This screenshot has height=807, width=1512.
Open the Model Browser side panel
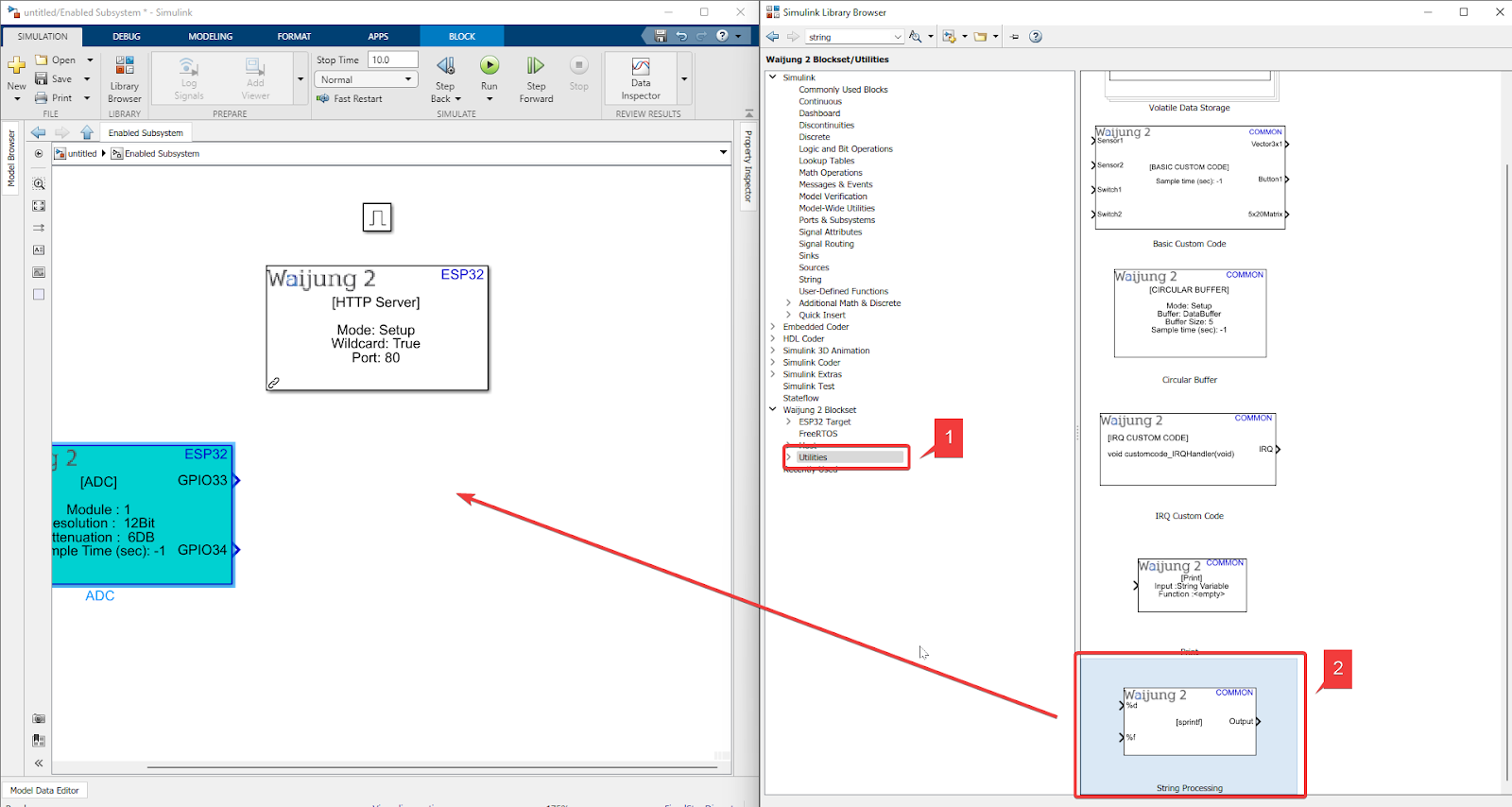(x=11, y=159)
